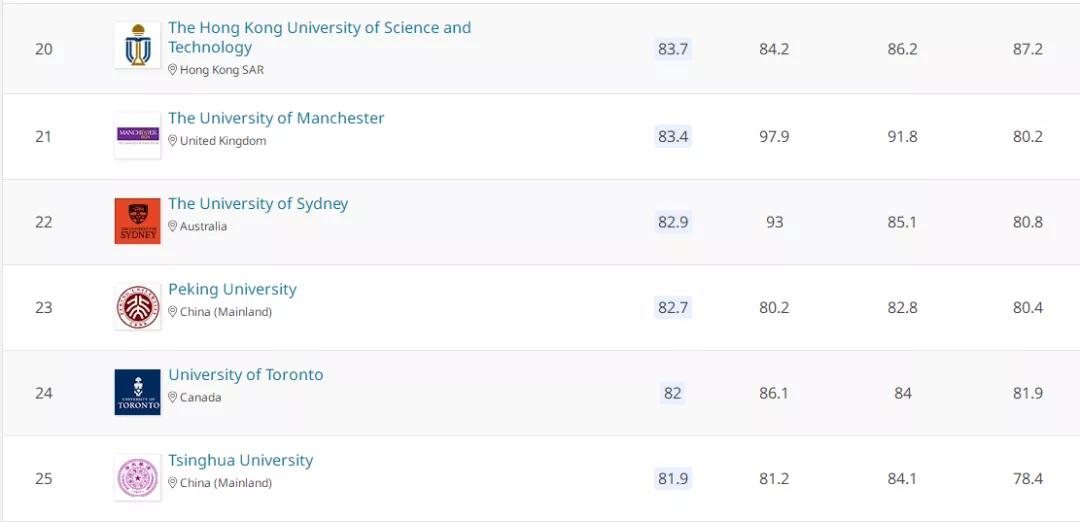Open the Tsinghua University link
The width and height of the screenshot is (1080, 522).
[x=240, y=460]
